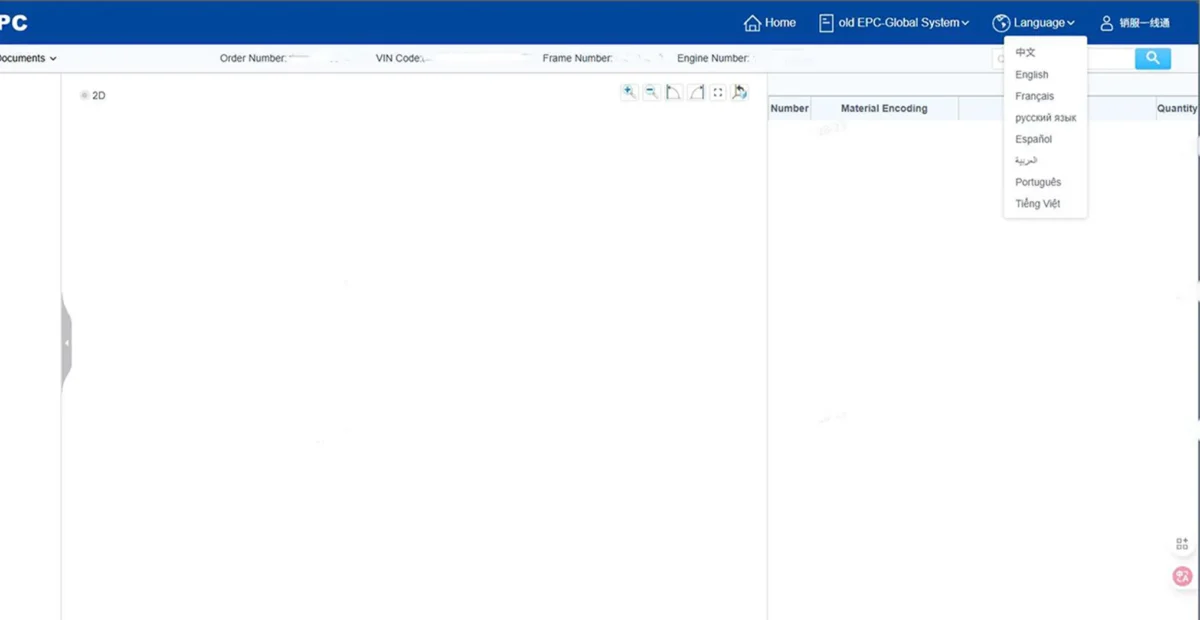
Task: Click the zoom out magnifier icon
Action: [x=651, y=92]
